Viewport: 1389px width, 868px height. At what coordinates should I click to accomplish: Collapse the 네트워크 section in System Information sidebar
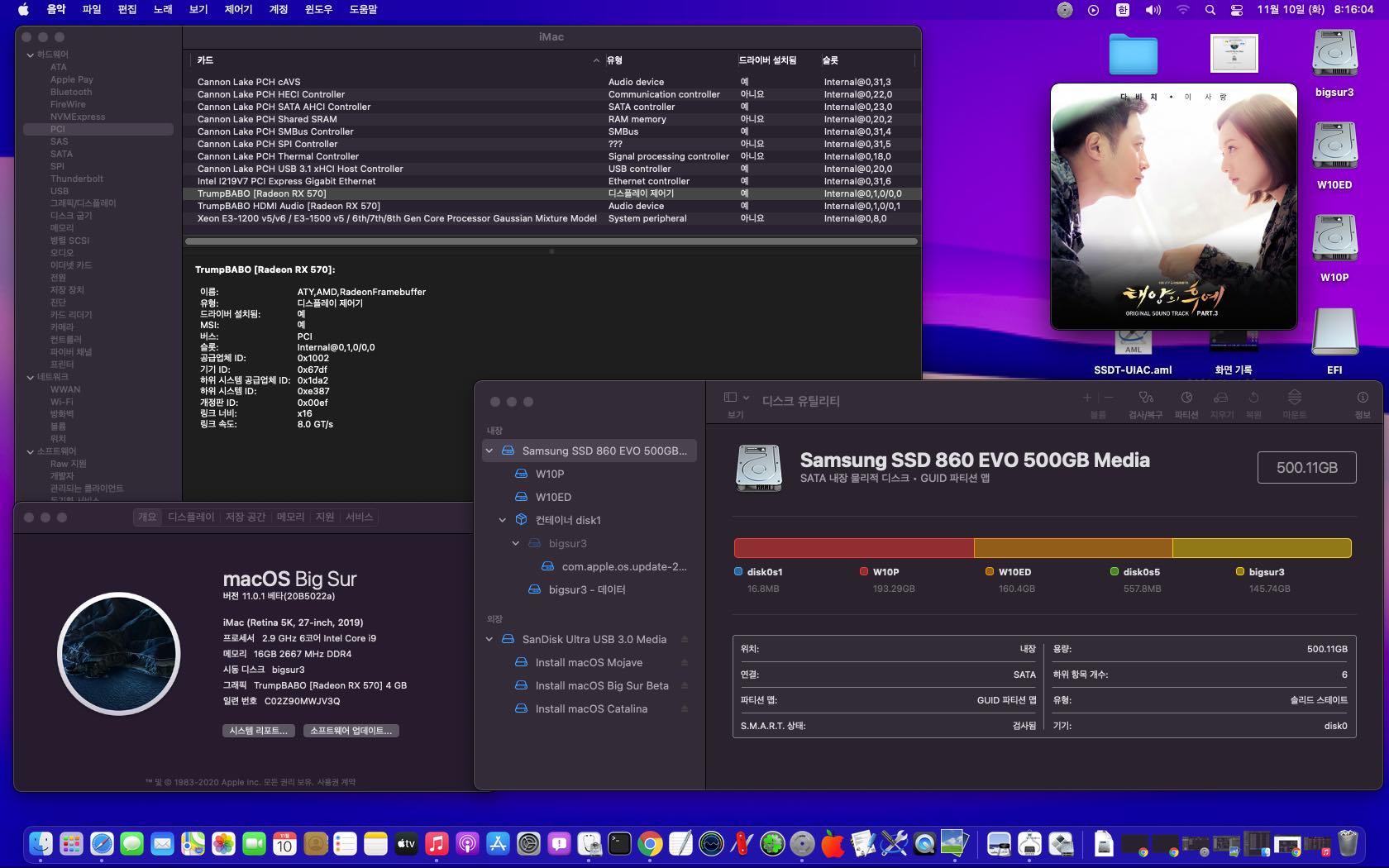coord(31,377)
